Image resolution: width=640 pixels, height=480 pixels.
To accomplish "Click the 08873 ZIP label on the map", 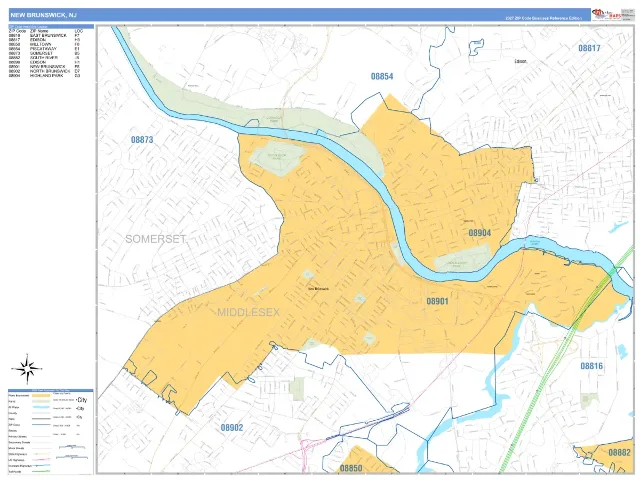I will [x=142, y=140].
